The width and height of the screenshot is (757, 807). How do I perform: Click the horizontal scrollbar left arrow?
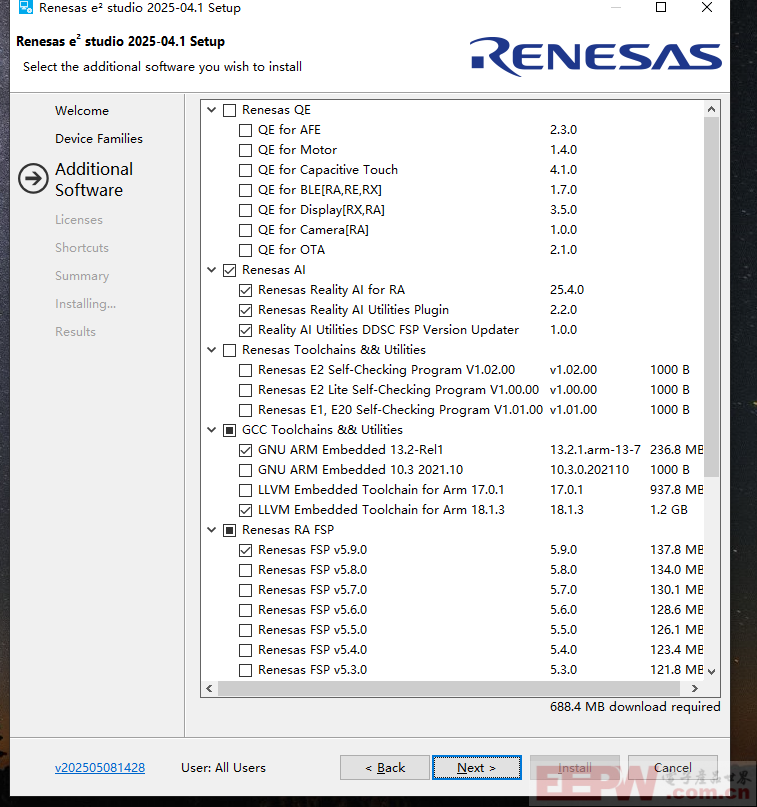209,688
